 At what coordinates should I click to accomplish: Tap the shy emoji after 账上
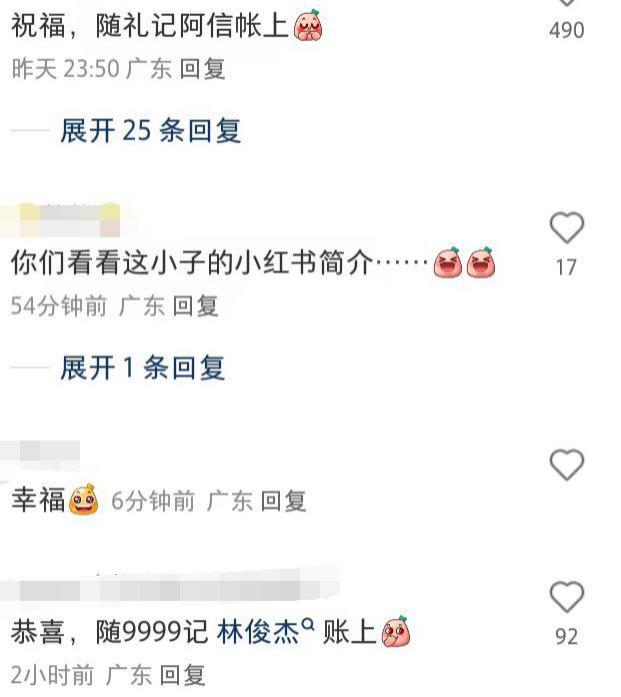[396, 631]
